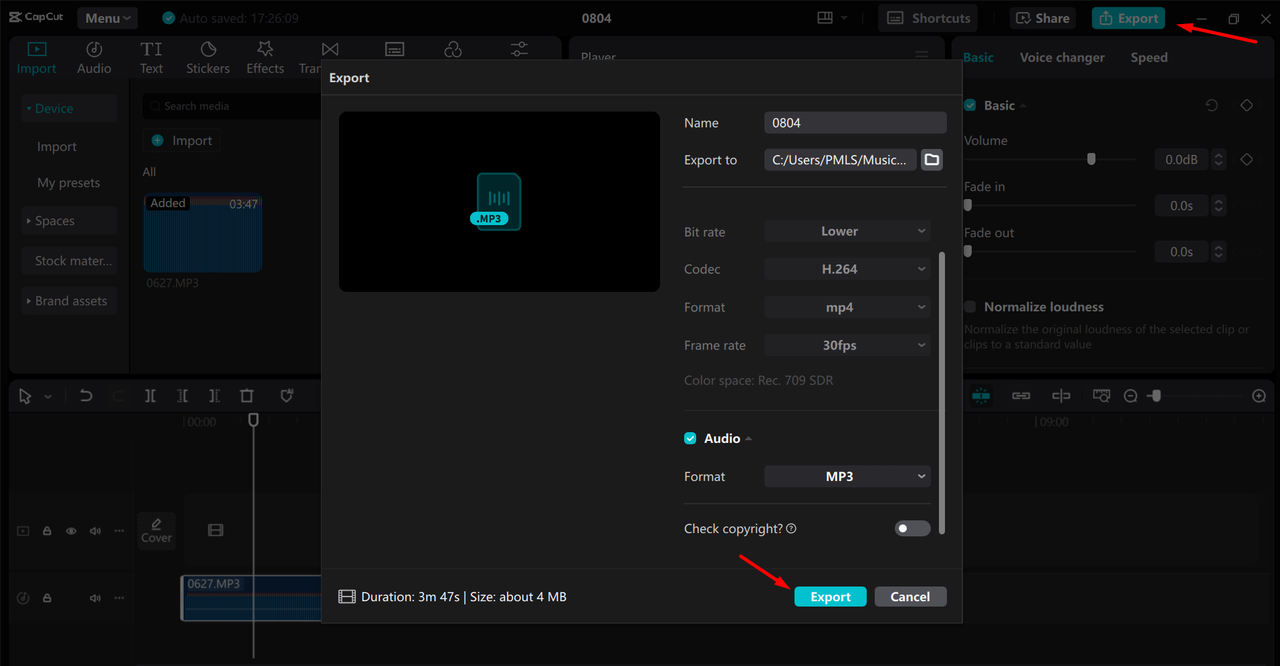Open the selection tool dropdown arrow
Image resolution: width=1280 pixels, height=666 pixels.
click(48, 397)
